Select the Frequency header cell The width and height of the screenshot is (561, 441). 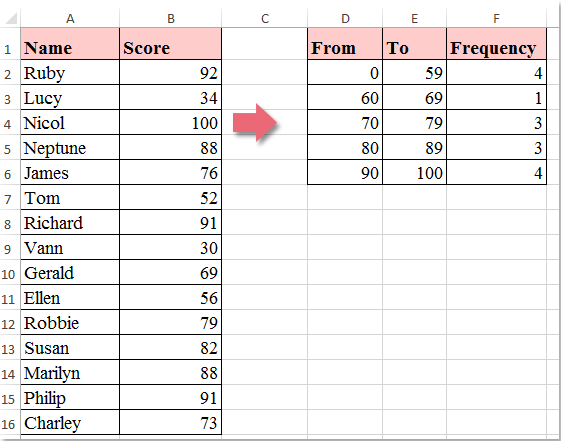tap(496, 44)
